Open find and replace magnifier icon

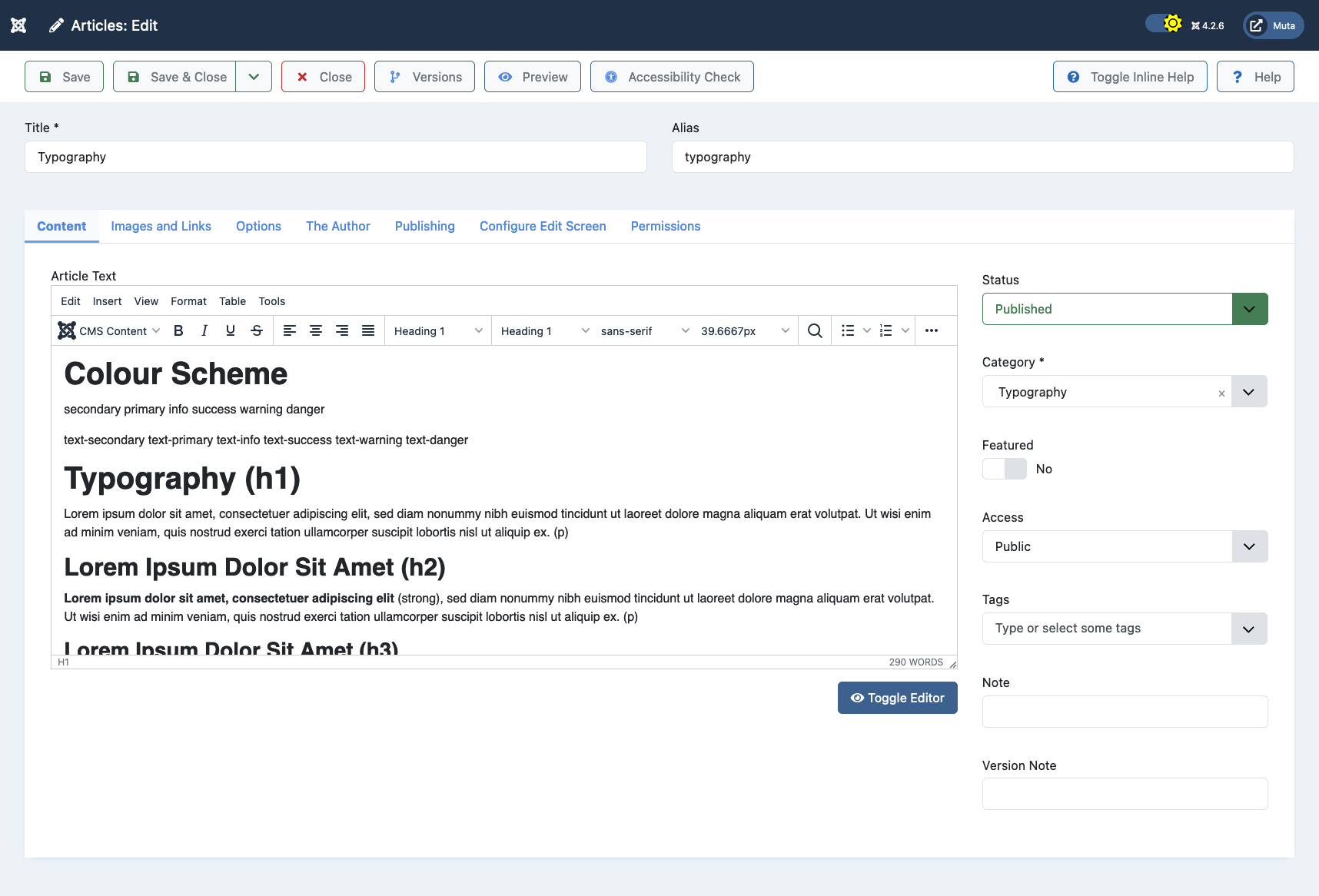tap(815, 330)
